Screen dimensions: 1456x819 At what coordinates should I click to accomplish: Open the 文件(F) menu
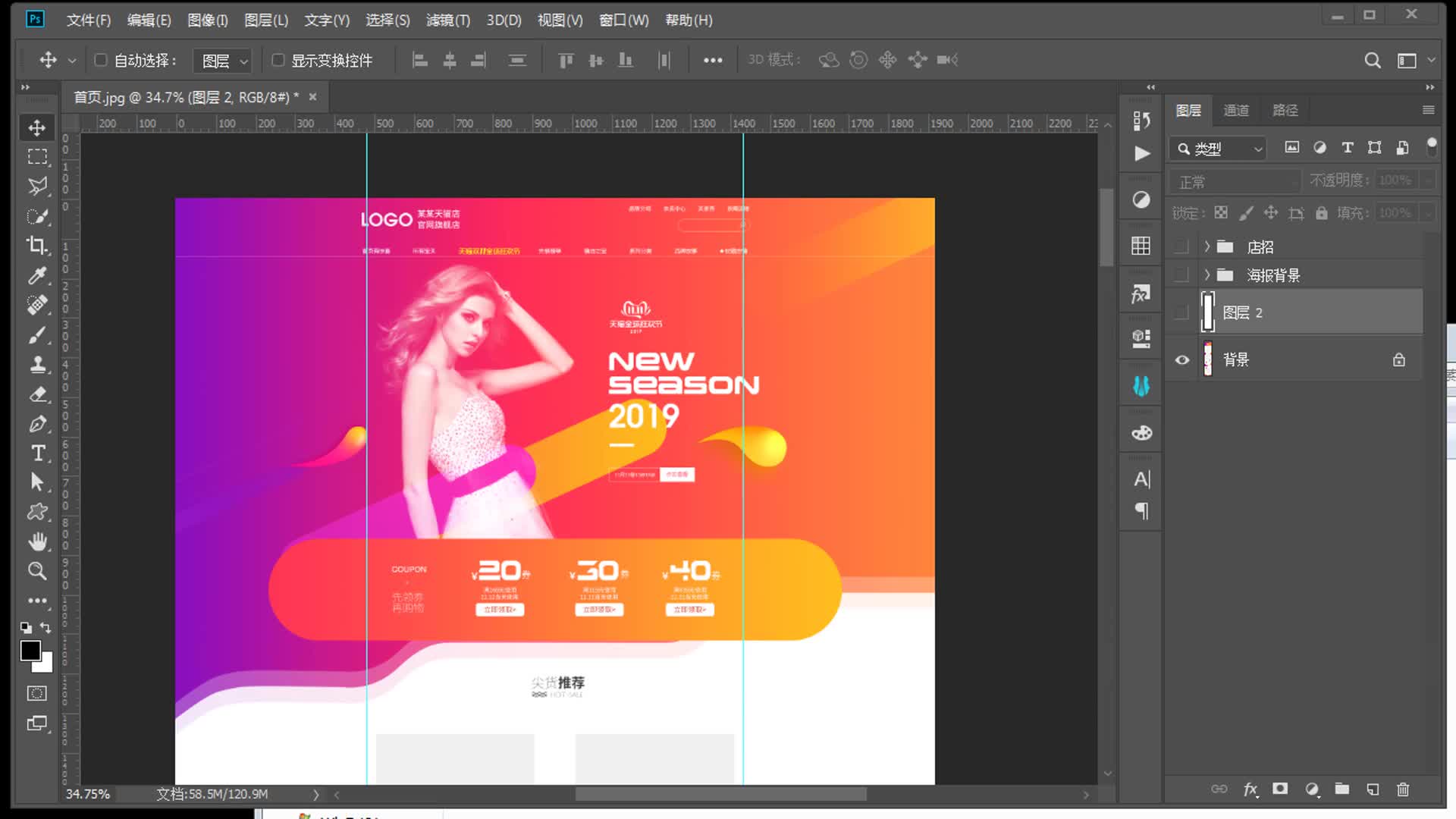tap(89, 20)
